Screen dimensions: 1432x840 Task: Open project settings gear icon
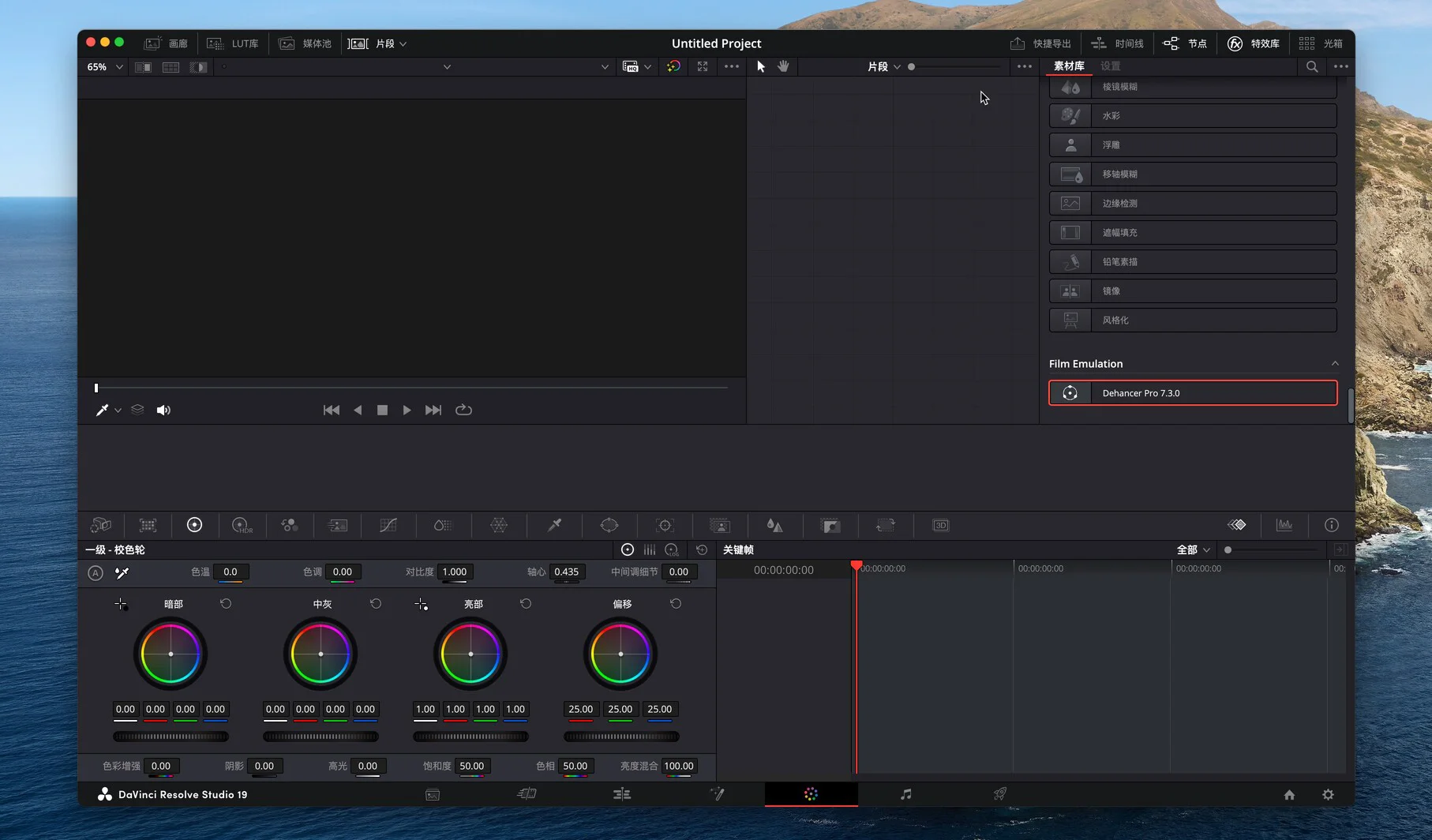[1328, 795]
